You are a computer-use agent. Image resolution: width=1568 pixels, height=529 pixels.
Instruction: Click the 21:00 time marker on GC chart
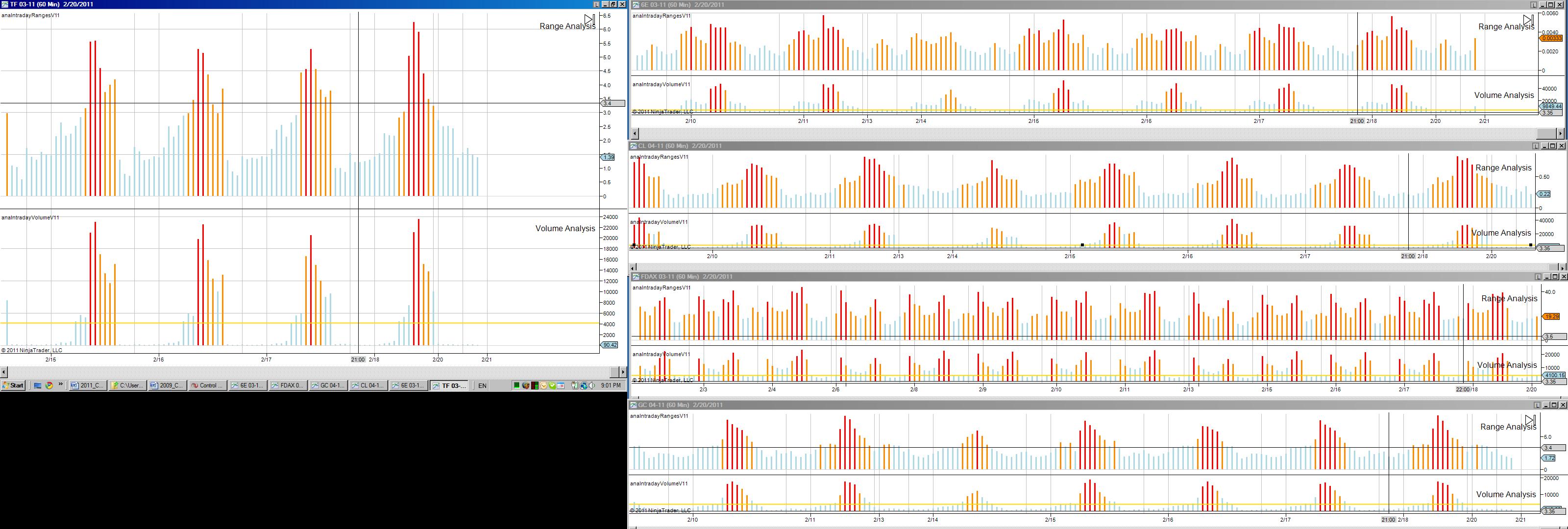coord(1388,520)
